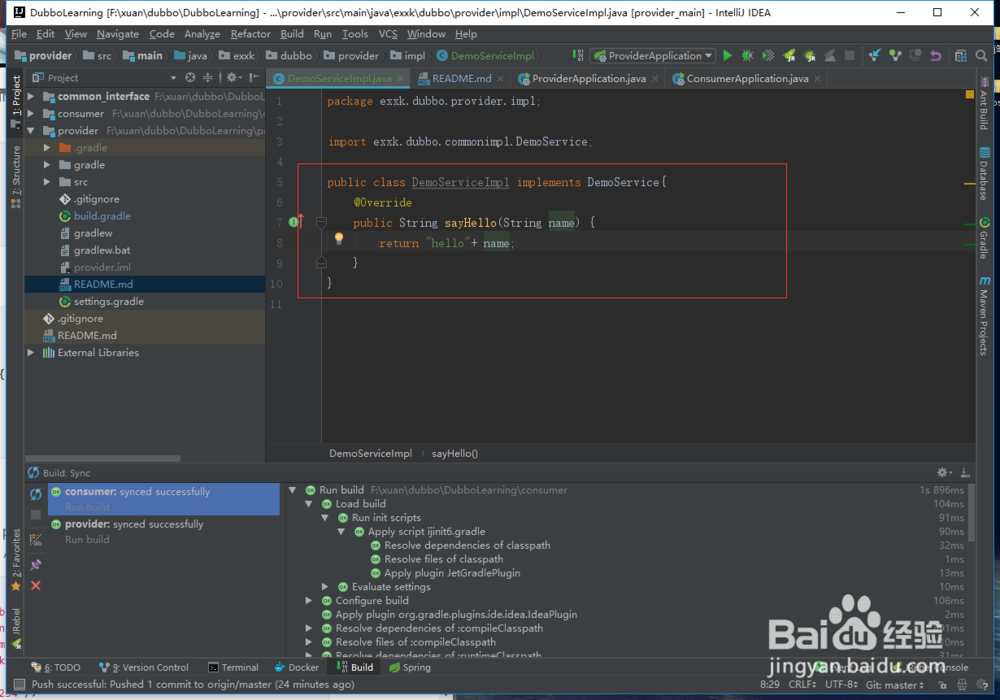Click the Git: master branch widget

point(895,685)
